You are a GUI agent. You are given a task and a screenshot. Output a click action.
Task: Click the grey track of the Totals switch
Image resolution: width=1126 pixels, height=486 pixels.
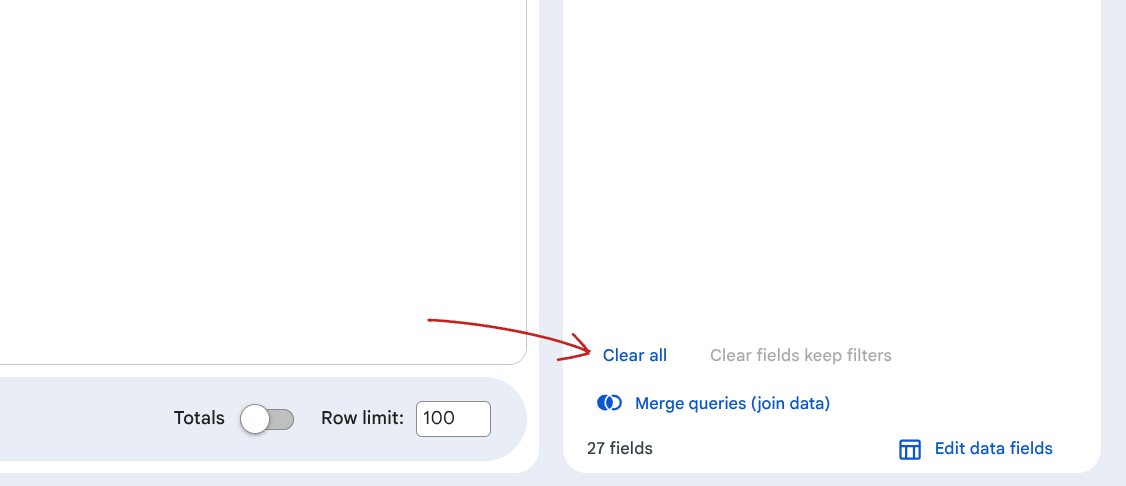click(x=283, y=419)
